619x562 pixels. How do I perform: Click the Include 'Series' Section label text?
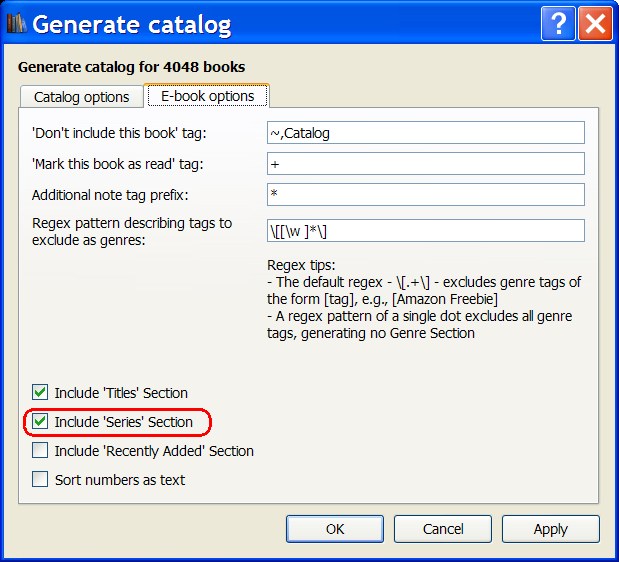(x=123, y=422)
